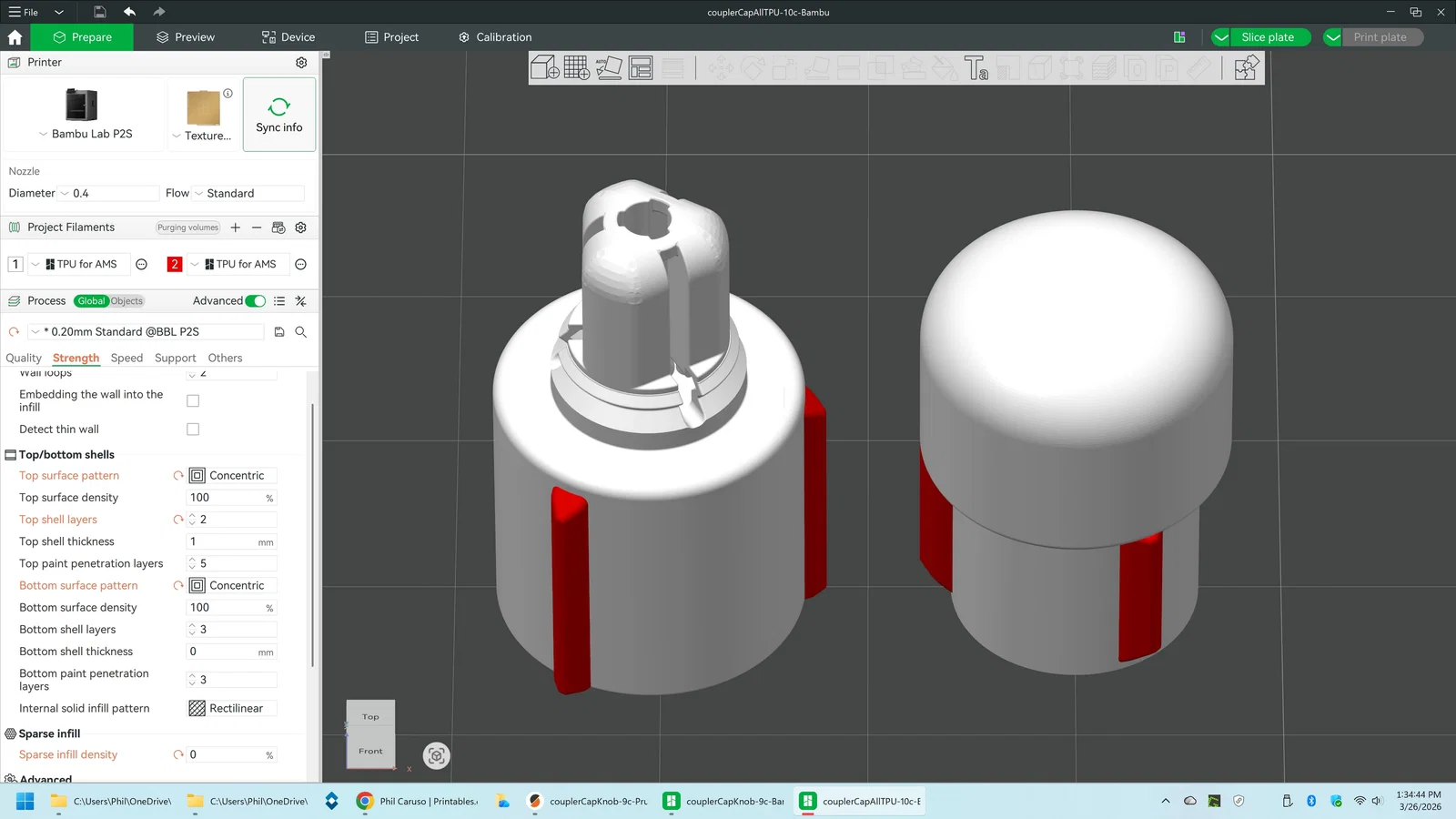Viewport: 1456px width, 819px height.
Task: Open printer settings gear icon
Action: pos(301,63)
